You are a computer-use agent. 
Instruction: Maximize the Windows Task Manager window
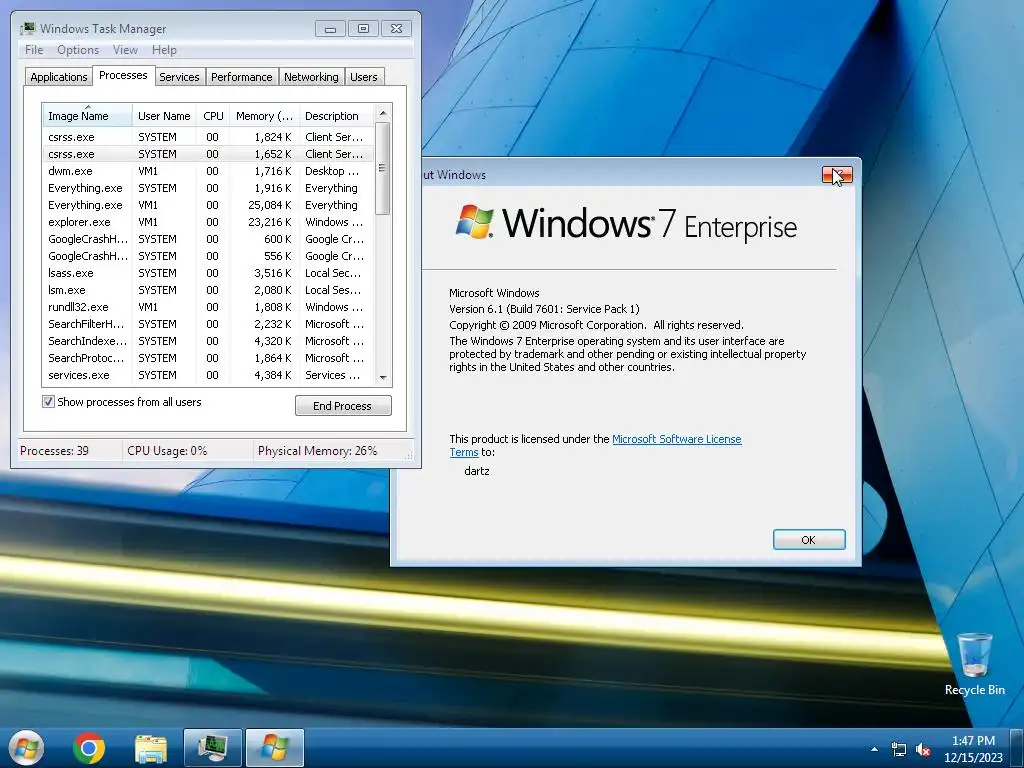364,29
